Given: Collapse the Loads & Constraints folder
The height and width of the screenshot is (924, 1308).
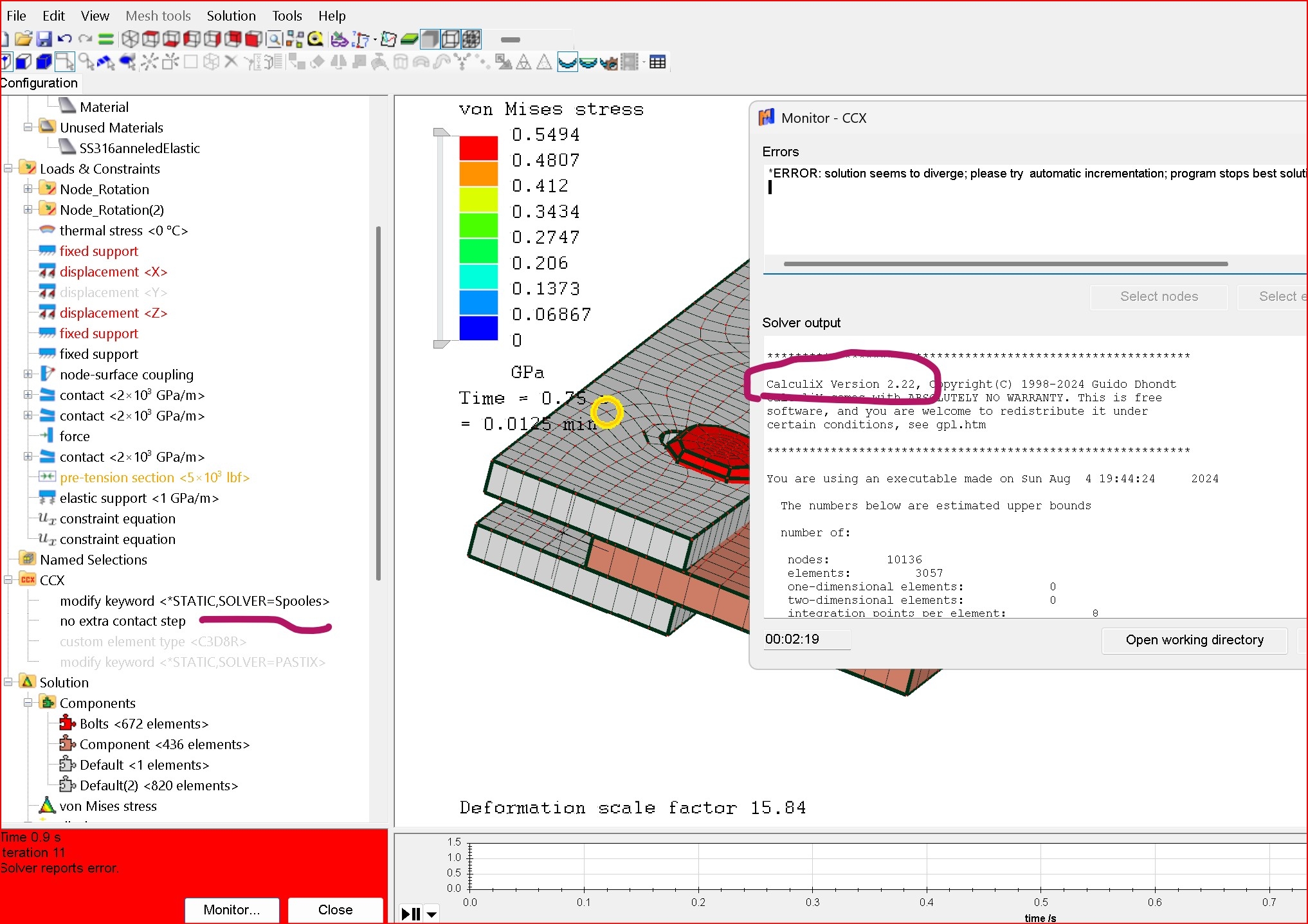Looking at the screenshot, I should pos(8,168).
